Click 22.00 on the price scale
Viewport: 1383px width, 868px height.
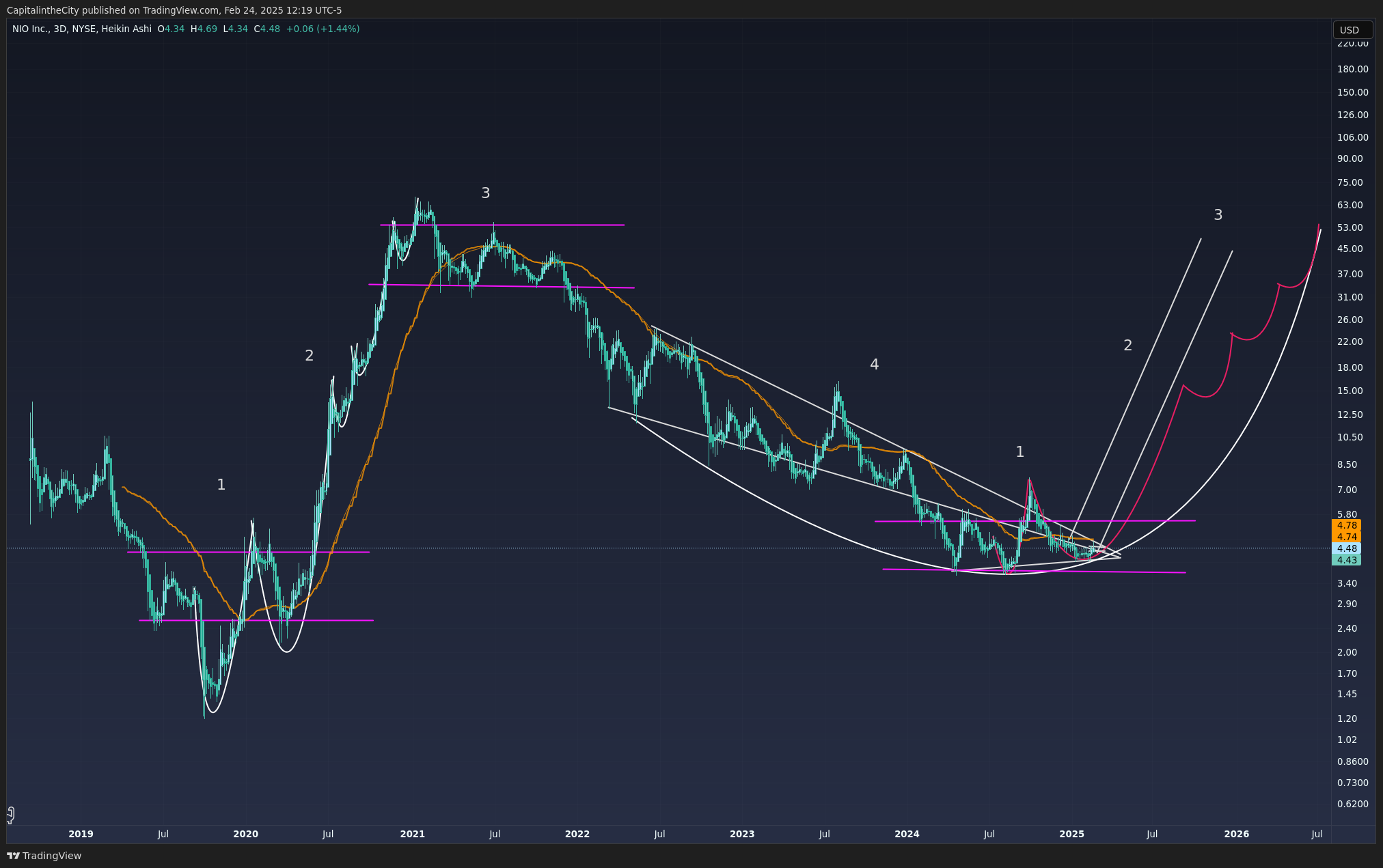pos(1350,341)
